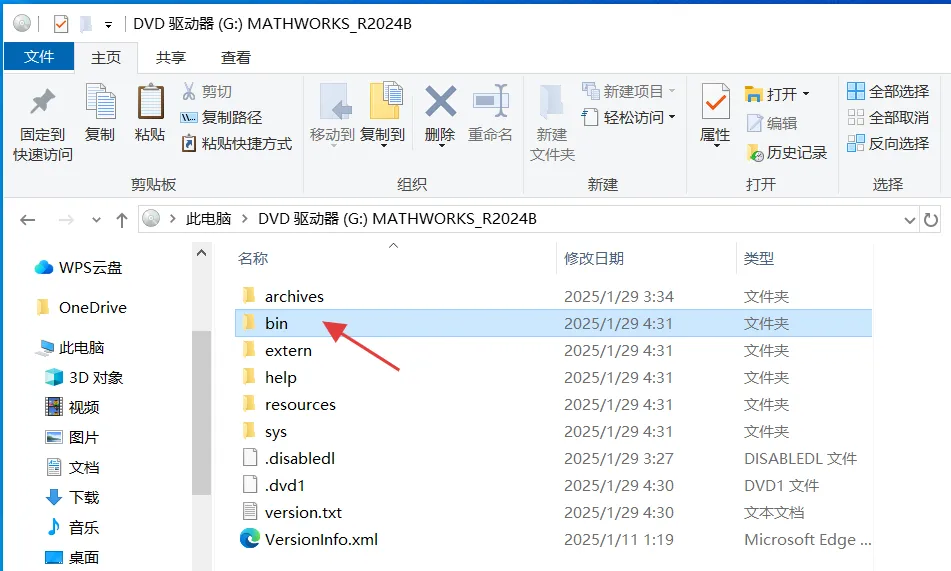Click 此电脑 in the address bar
The width and height of the screenshot is (951, 571).
pyautogui.click(x=209, y=218)
